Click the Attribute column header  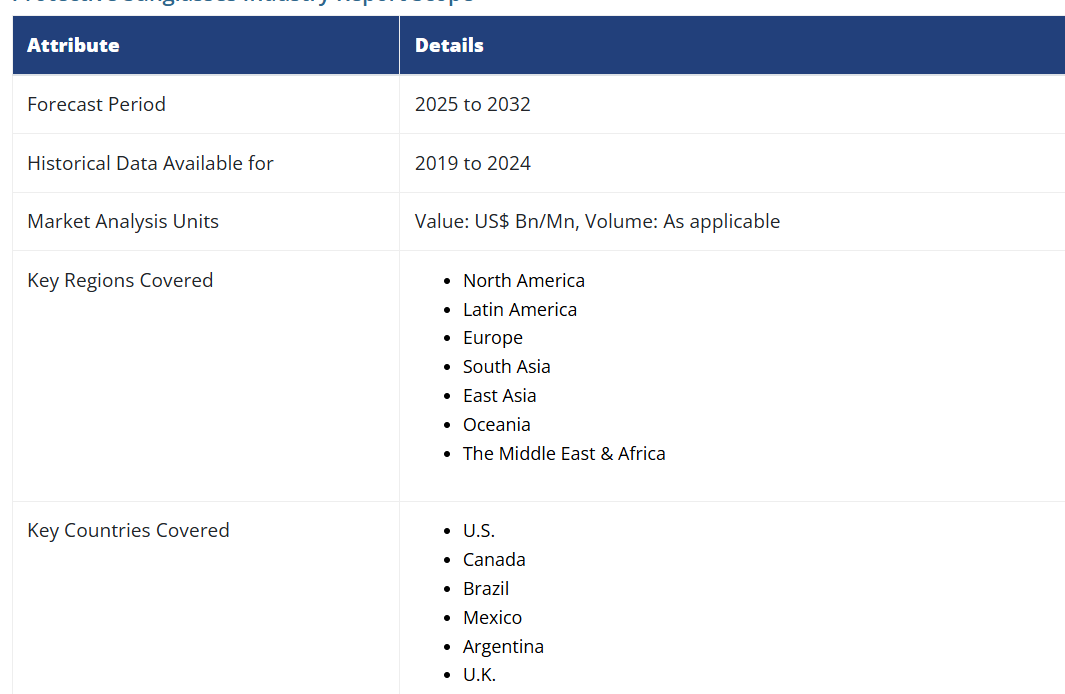click(x=73, y=46)
